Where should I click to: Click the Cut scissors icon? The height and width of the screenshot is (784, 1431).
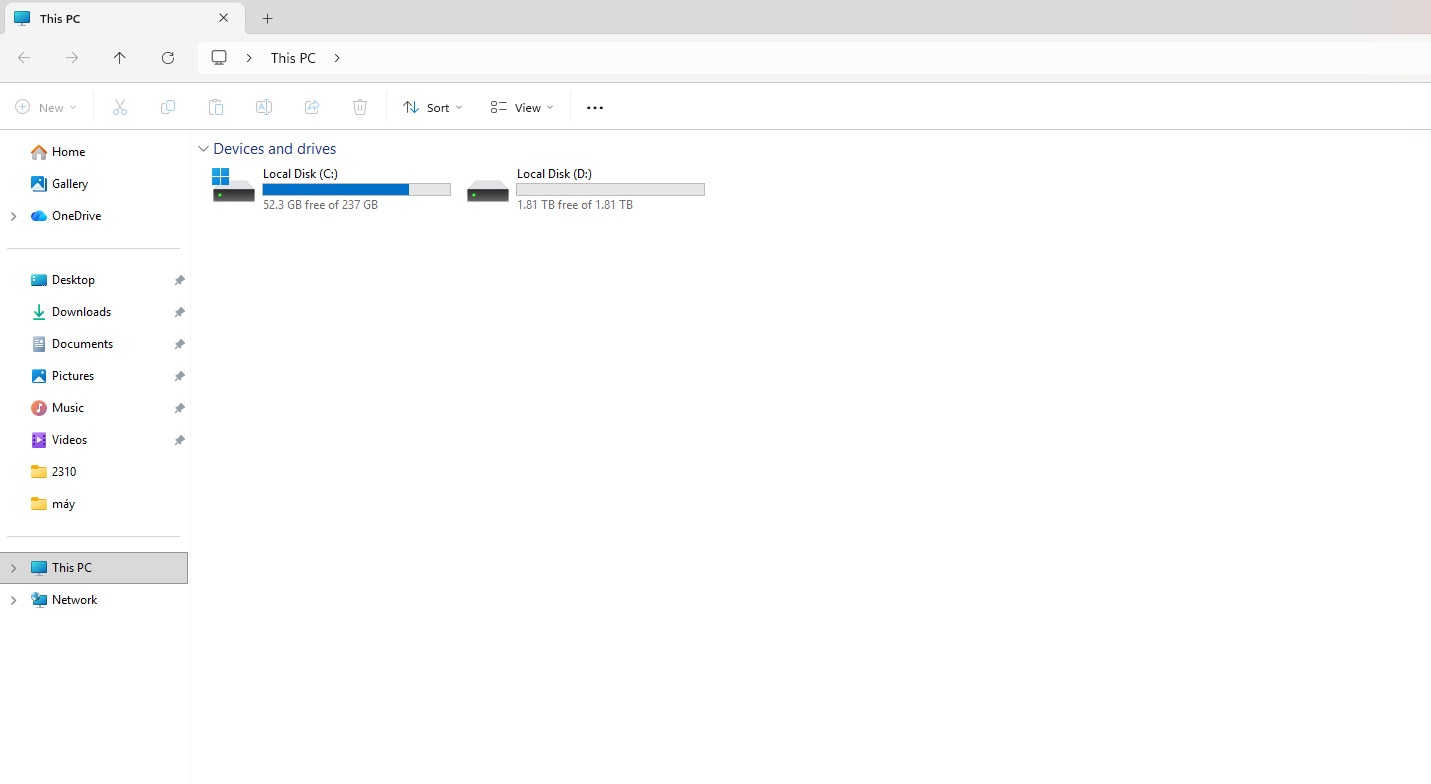coord(120,107)
